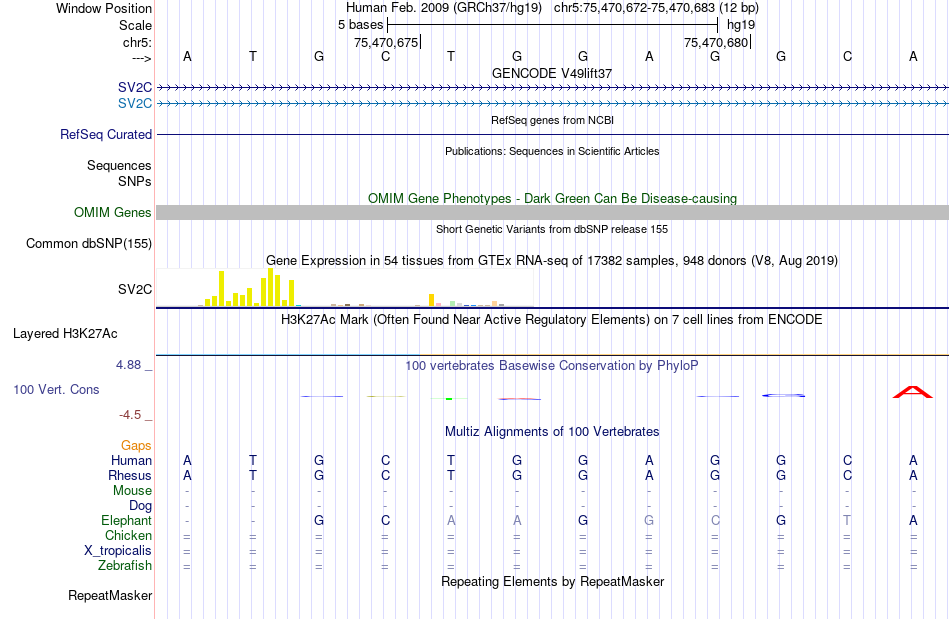Open the GENCODE V49lift37 track title

(x=552, y=73)
